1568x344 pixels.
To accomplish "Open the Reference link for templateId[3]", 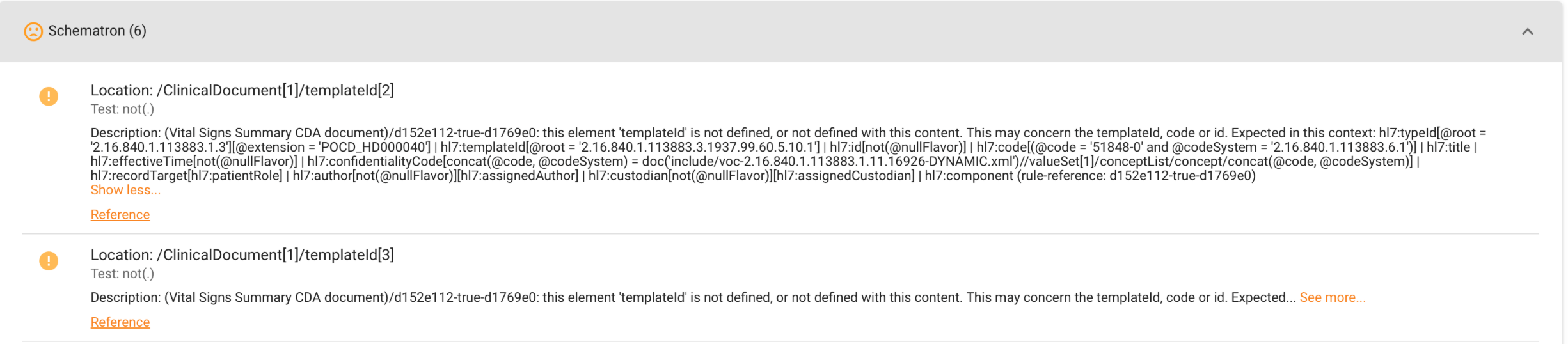I will tap(120, 322).
